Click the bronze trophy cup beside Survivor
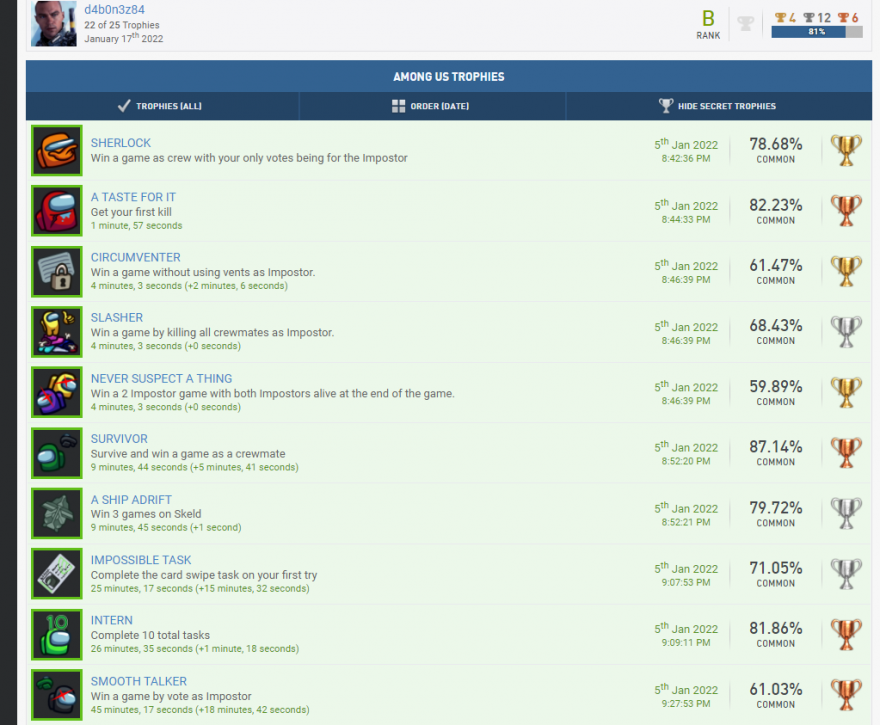 click(846, 453)
